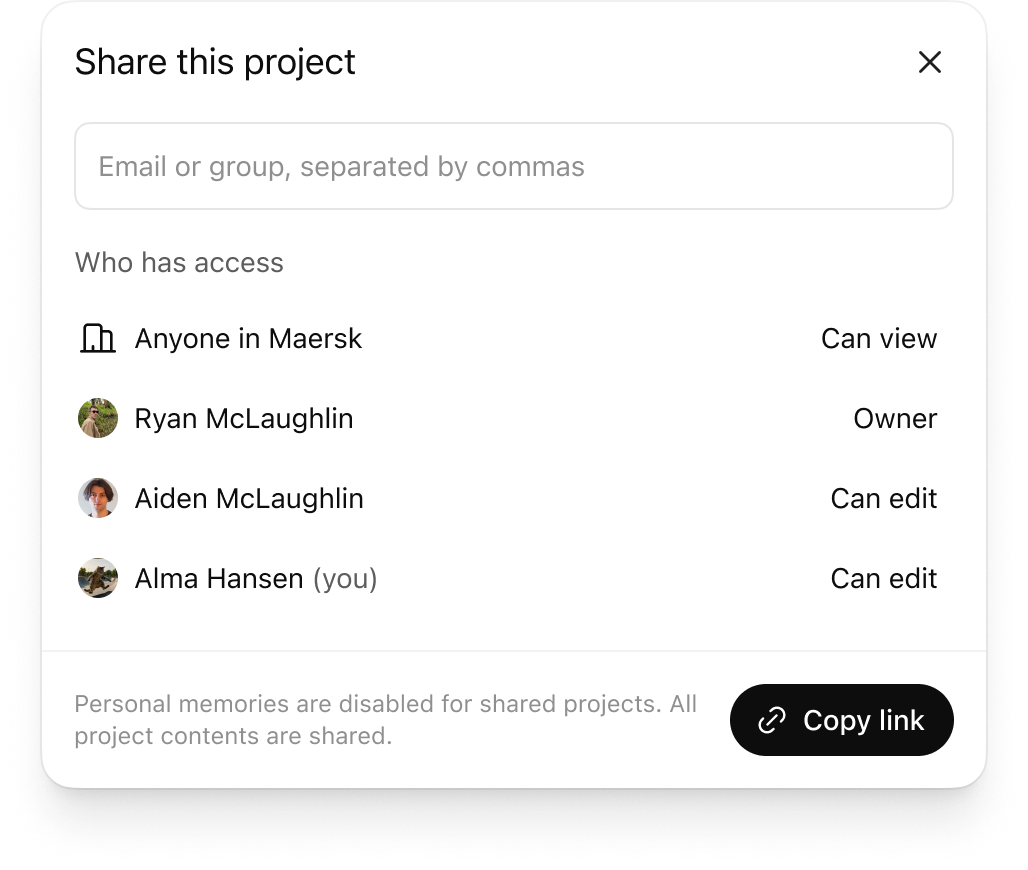
Task: Select the Anyone in Maersk row label
Action: 248,339
